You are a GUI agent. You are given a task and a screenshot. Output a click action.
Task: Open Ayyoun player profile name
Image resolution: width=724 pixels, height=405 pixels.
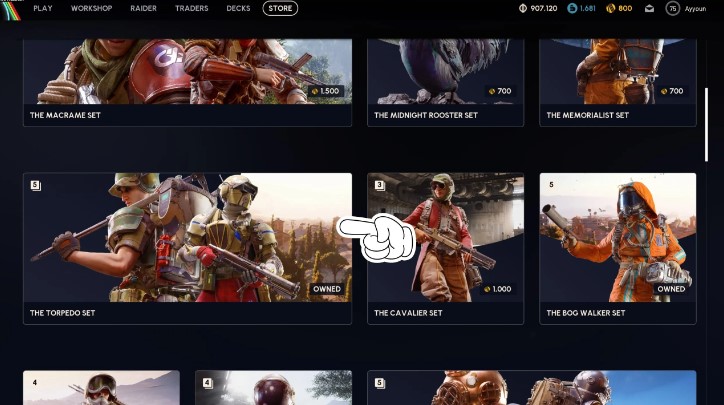click(x=695, y=8)
